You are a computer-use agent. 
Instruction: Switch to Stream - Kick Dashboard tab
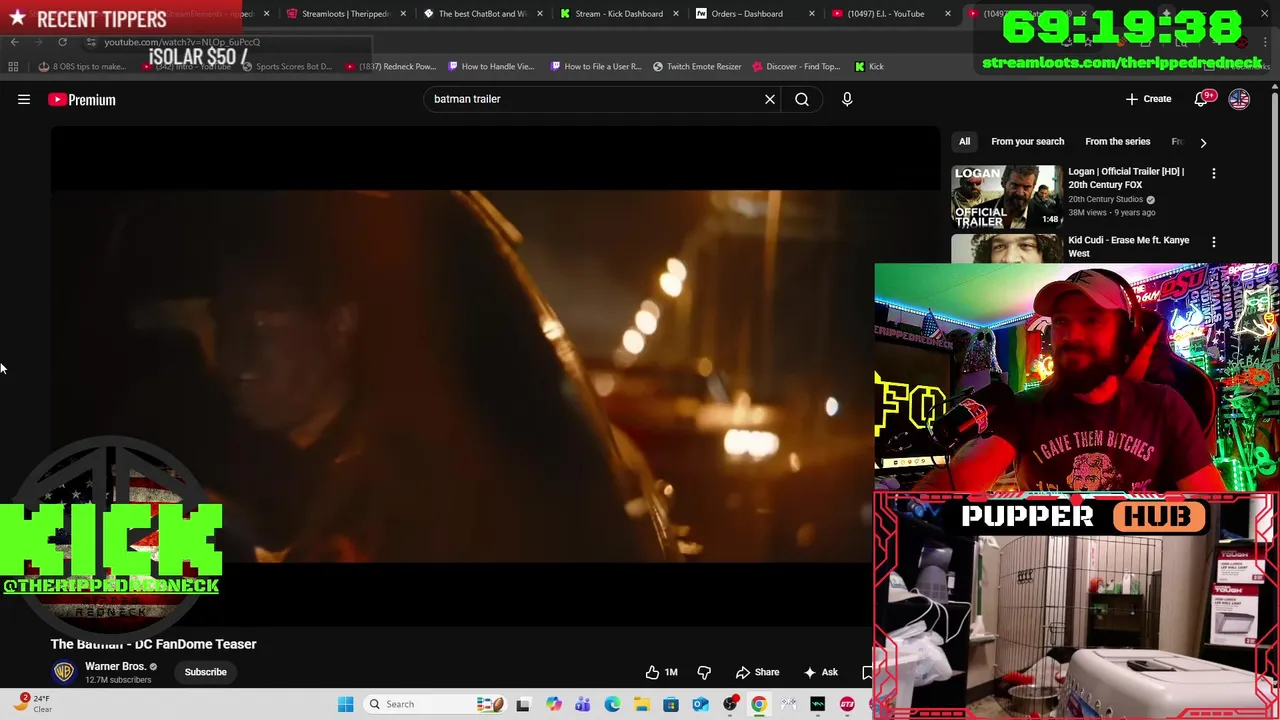618,14
